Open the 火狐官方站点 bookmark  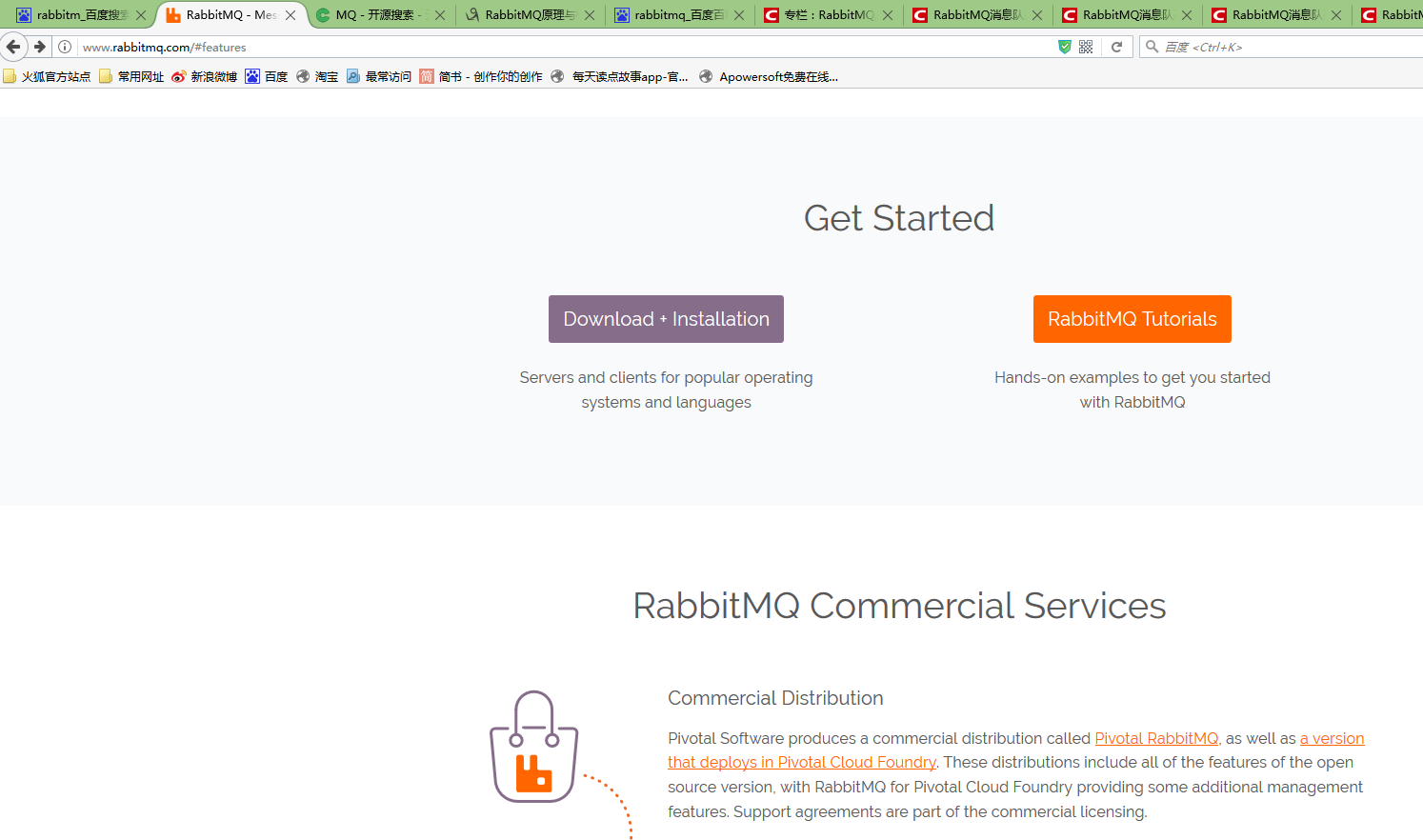[x=47, y=76]
